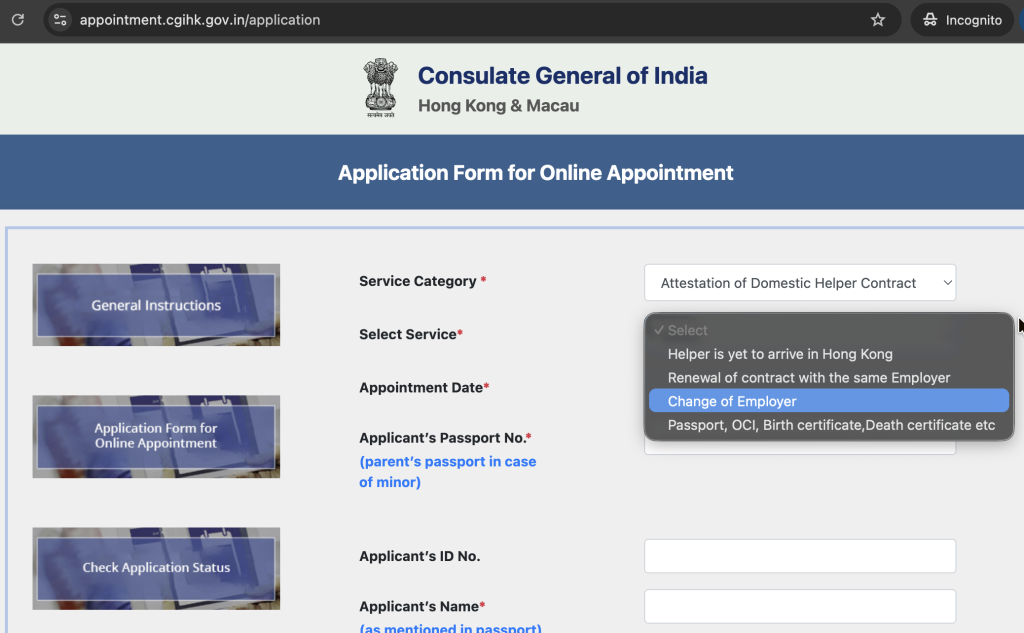Open site information icon in address bar
Viewport: 1024px width, 633px height.
tap(60, 20)
